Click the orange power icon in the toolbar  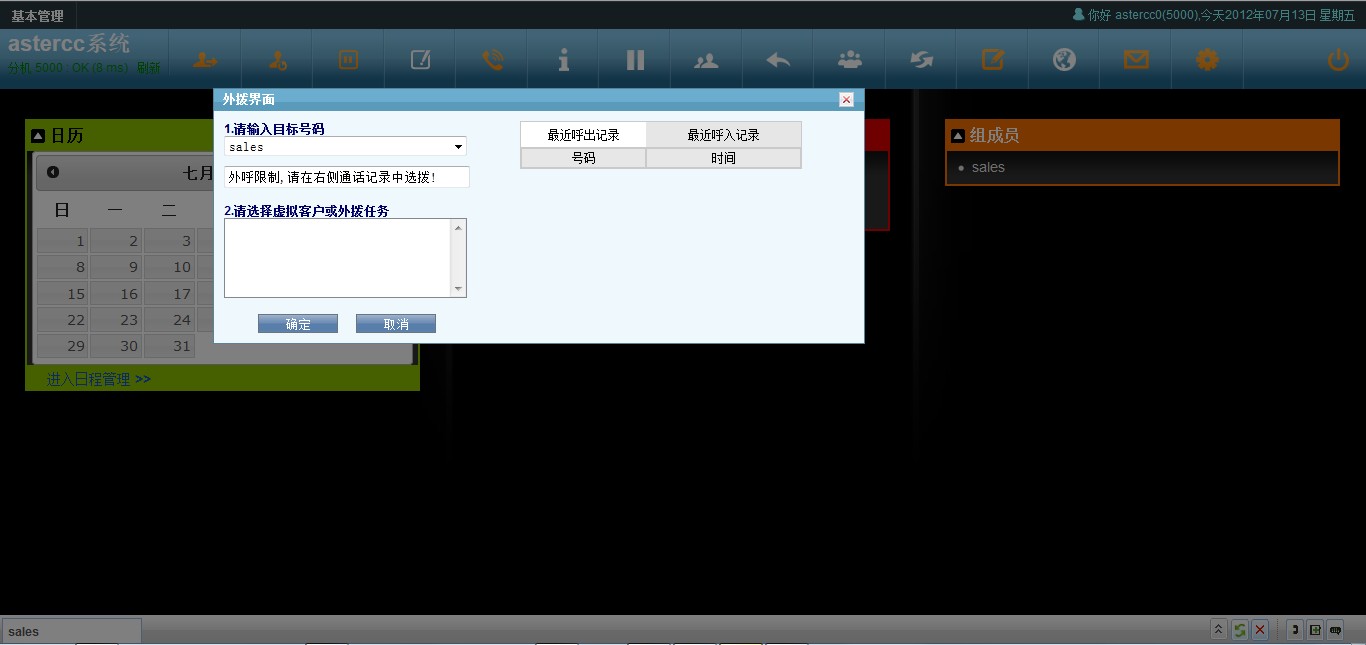[1338, 61]
